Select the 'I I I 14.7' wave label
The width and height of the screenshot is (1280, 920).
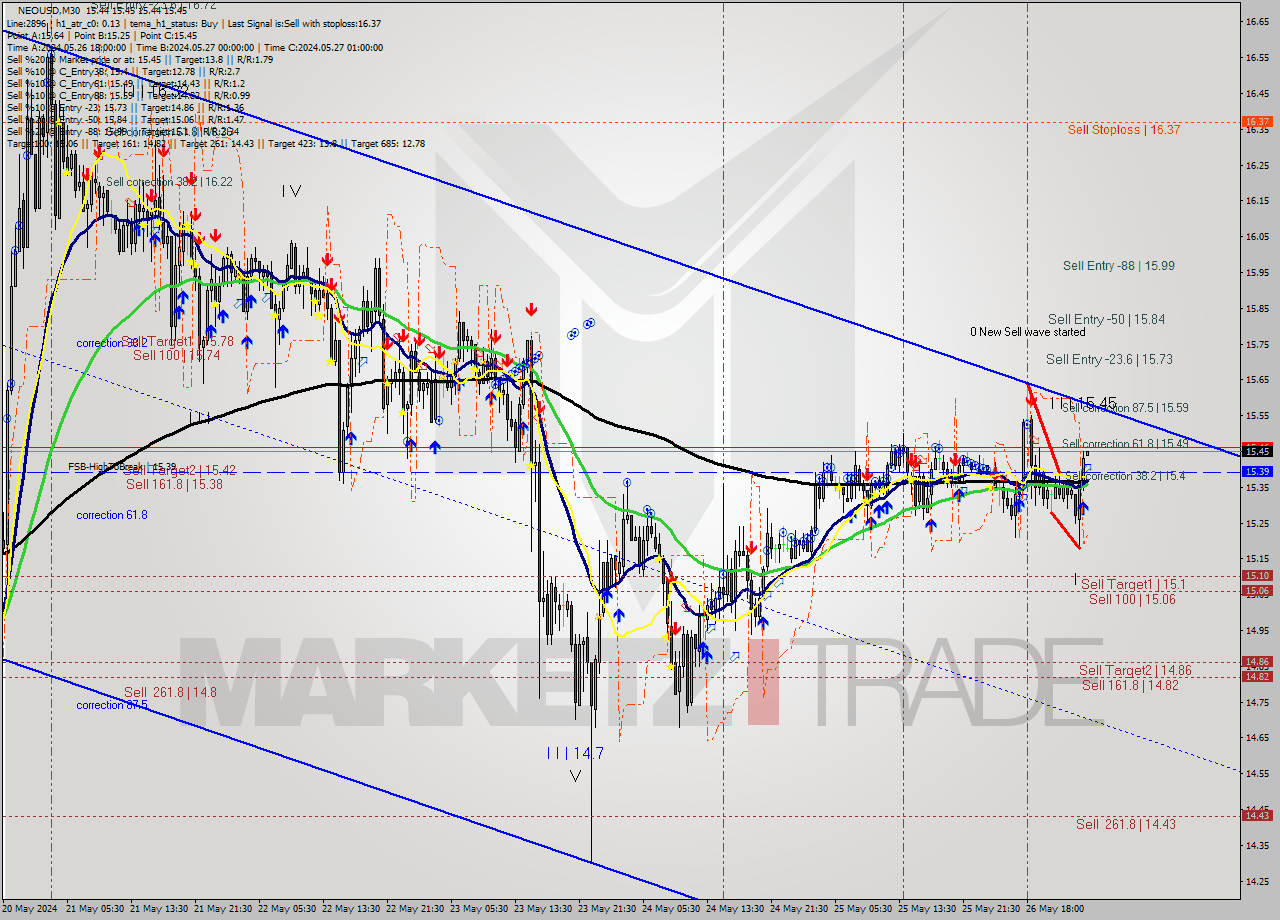[575, 753]
